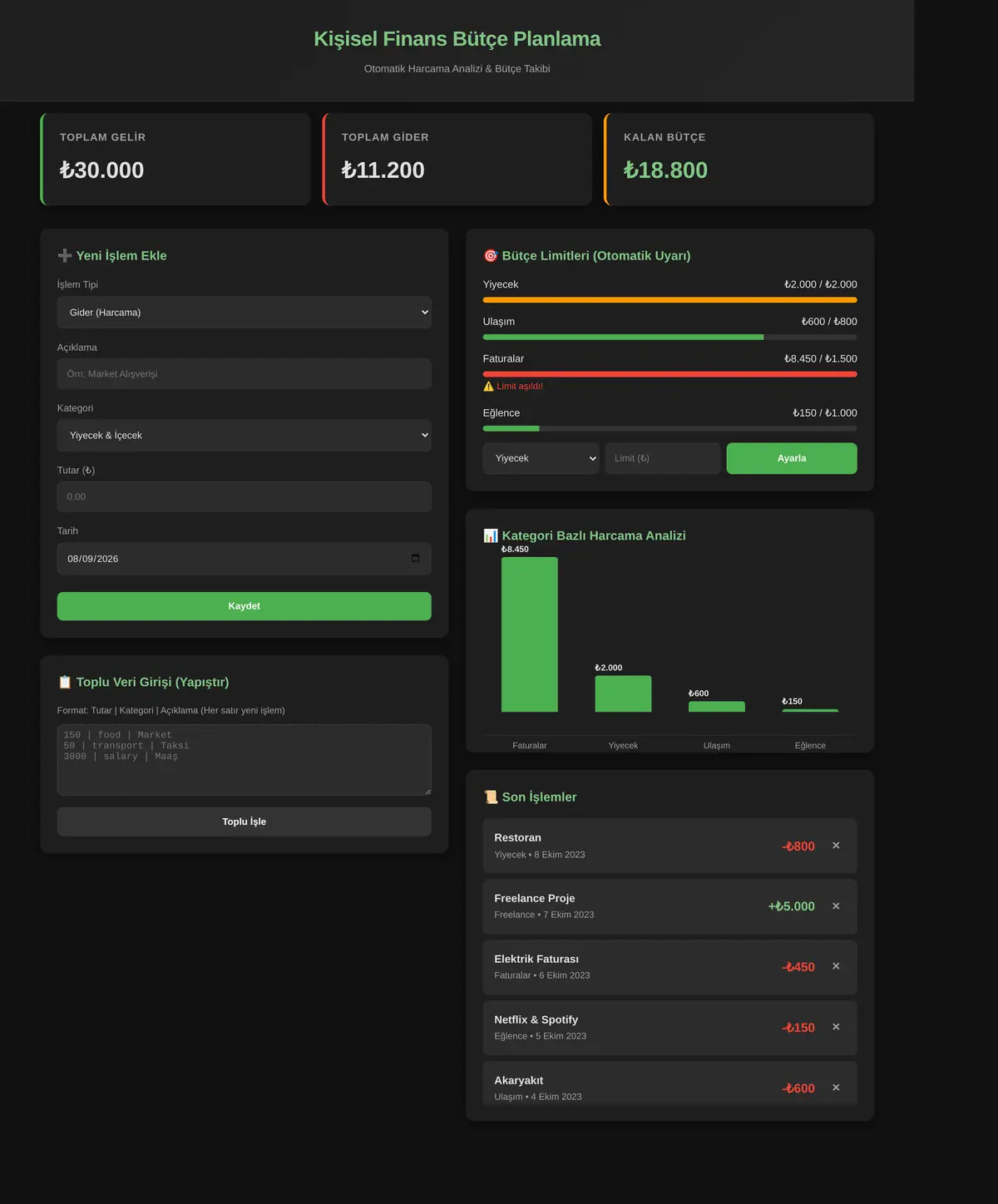Click the Kaydet button
Image resolution: width=998 pixels, height=1204 pixels.
click(x=245, y=606)
